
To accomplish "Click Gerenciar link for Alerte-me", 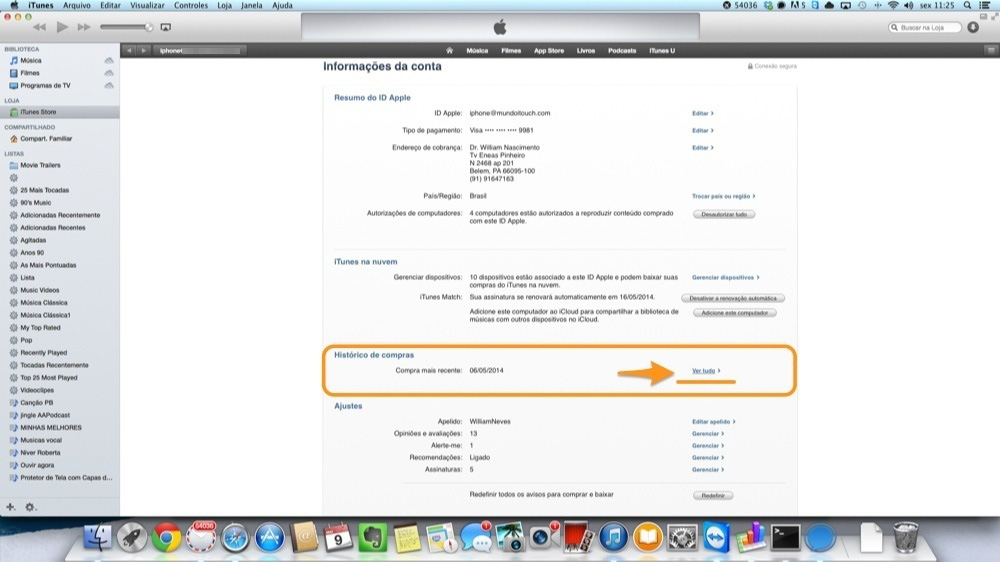I will coord(707,446).
